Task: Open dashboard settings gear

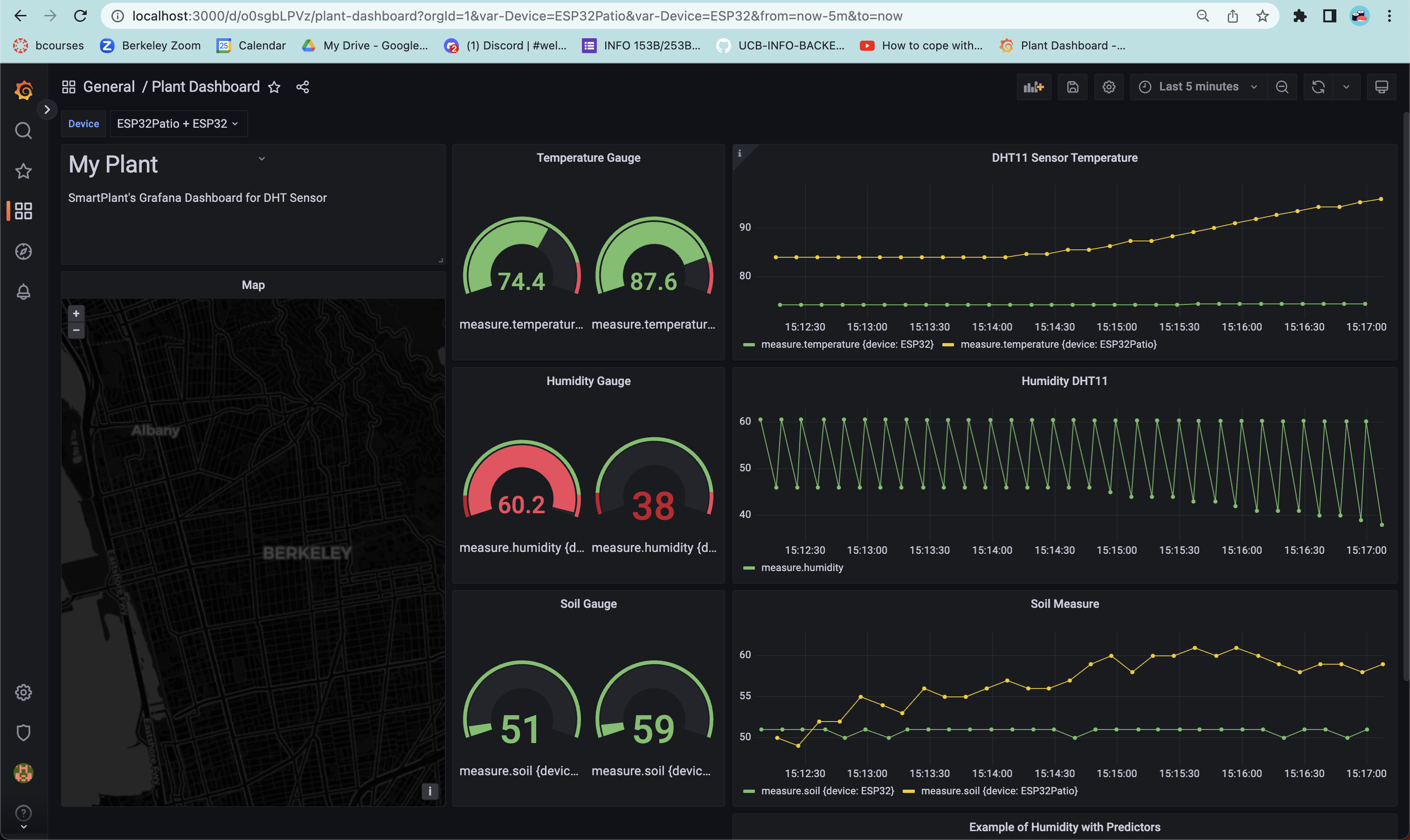Action: tap(1109, 87)
